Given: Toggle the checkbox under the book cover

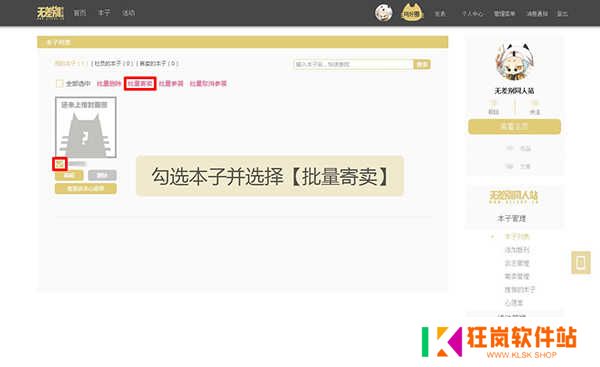Looking at the screenshot, I should pos(60,164).
